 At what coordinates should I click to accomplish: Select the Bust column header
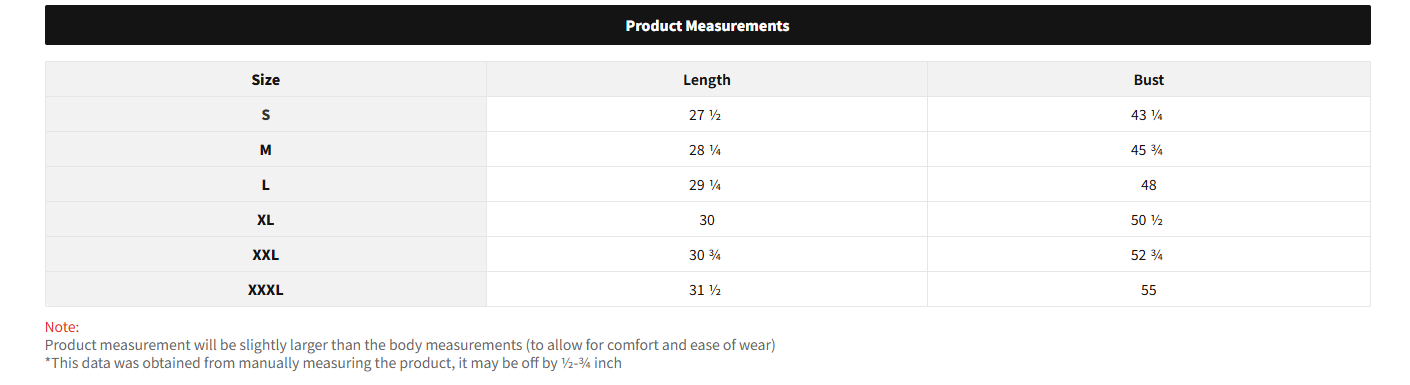tap(1149, 80)
